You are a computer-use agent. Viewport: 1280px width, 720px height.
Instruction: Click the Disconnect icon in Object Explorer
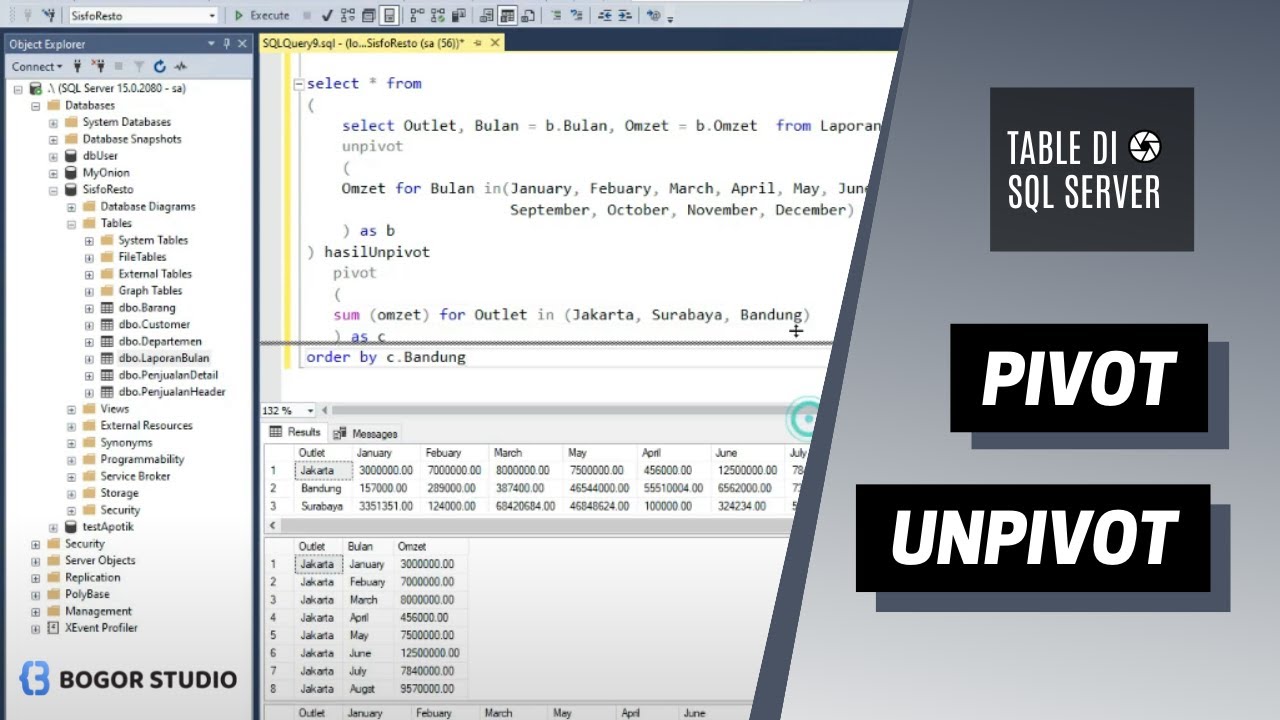(x=98, y=66)
